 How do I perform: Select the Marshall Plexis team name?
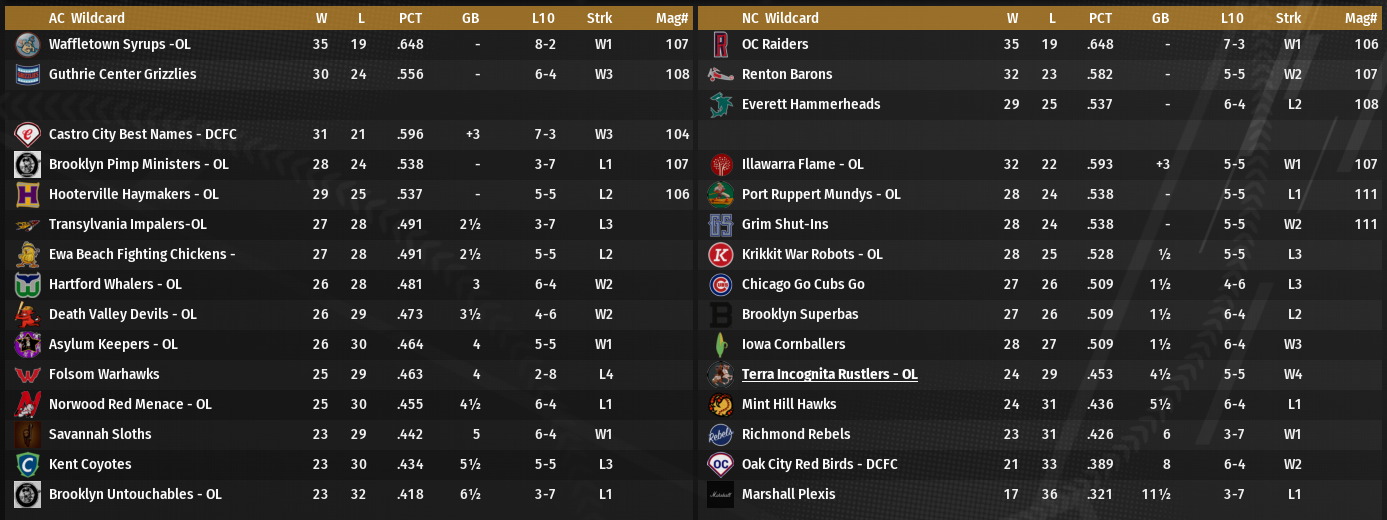(788, 494)
